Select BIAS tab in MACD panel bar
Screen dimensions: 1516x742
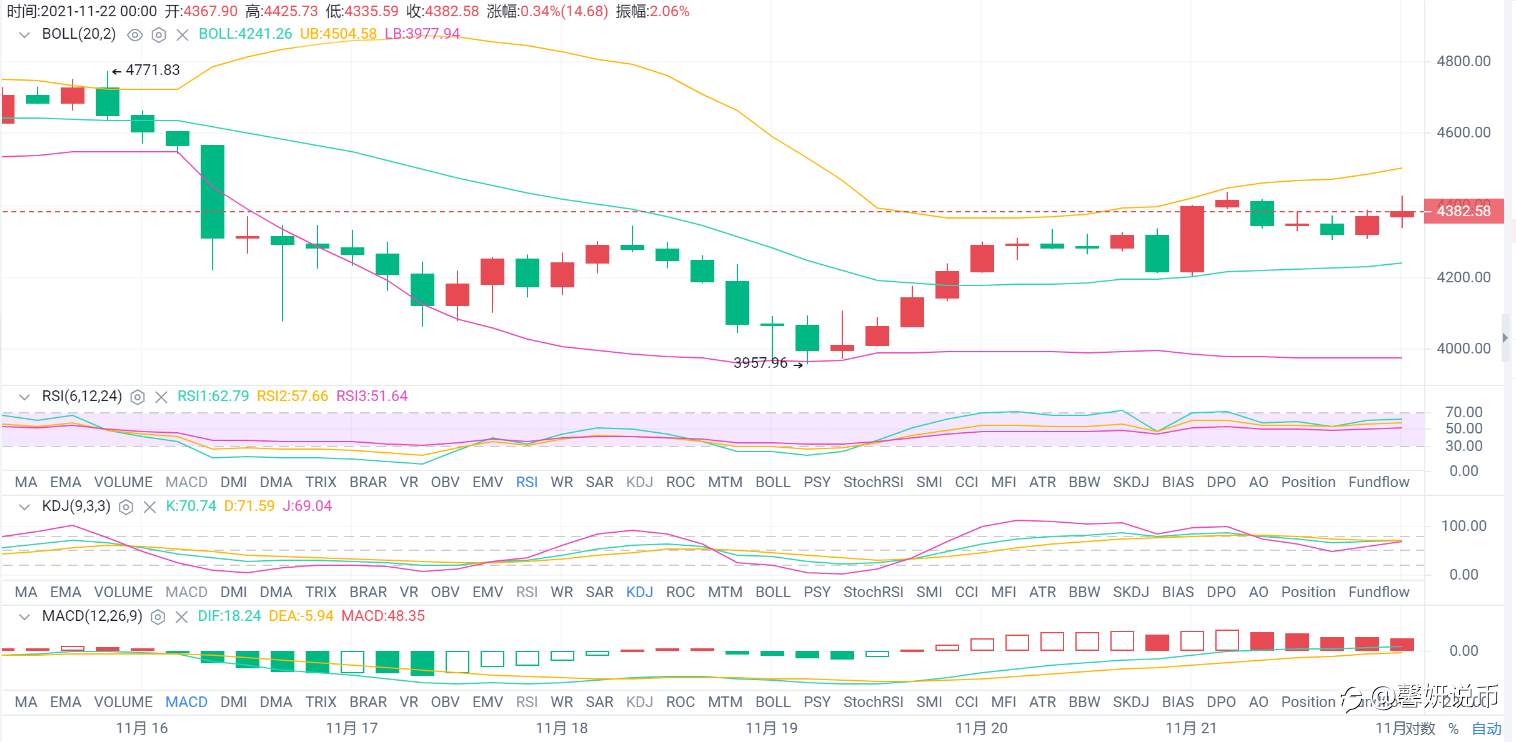click(x=1179, y=702)
